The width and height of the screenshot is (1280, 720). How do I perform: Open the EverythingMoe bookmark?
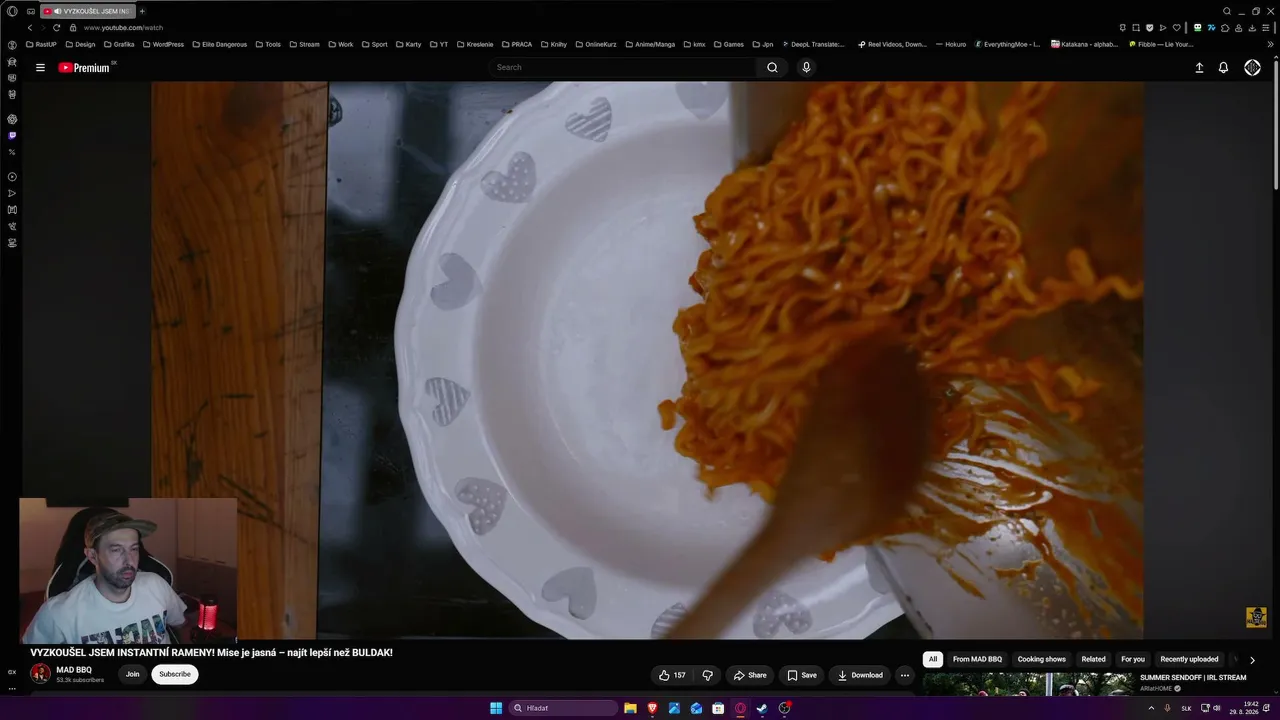pyautogui.click(x=1007, y=44)
